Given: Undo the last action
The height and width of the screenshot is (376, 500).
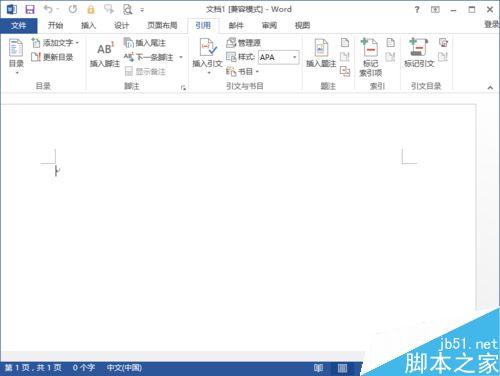Looking at the screenshot, I should click(48, 9).
